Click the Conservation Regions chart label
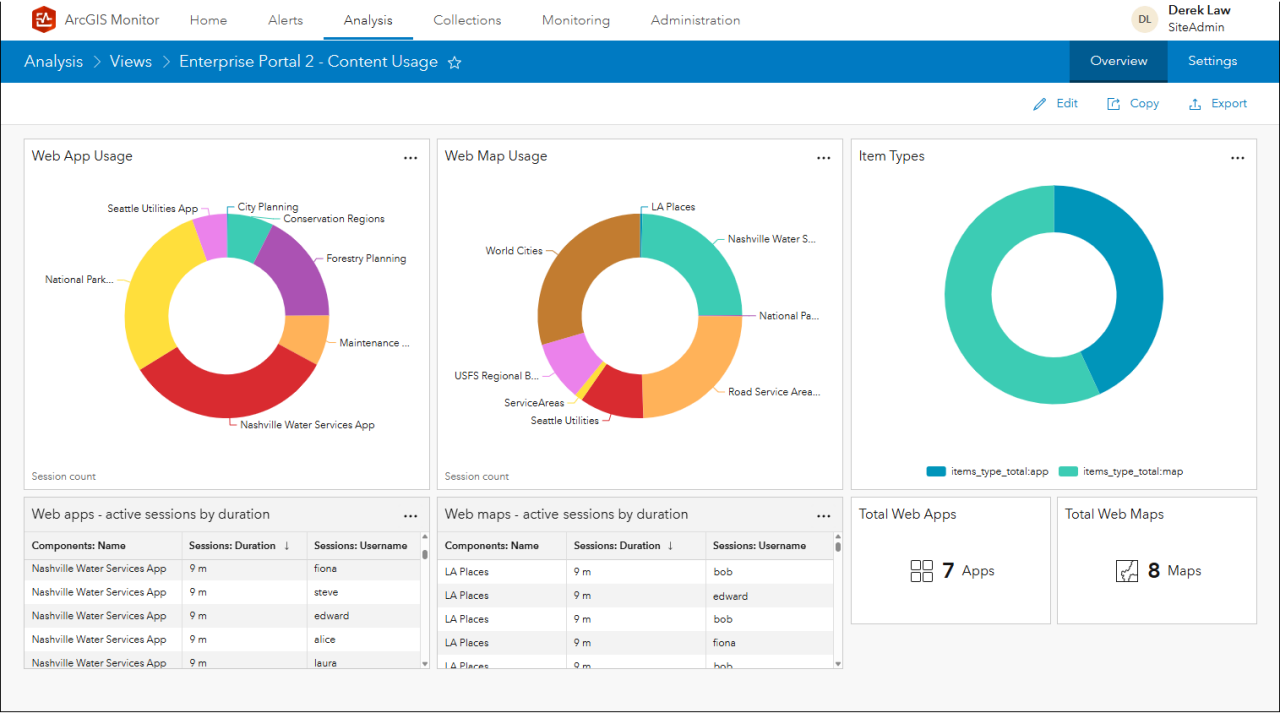The image size is (1280, 713). click(334, 219)
